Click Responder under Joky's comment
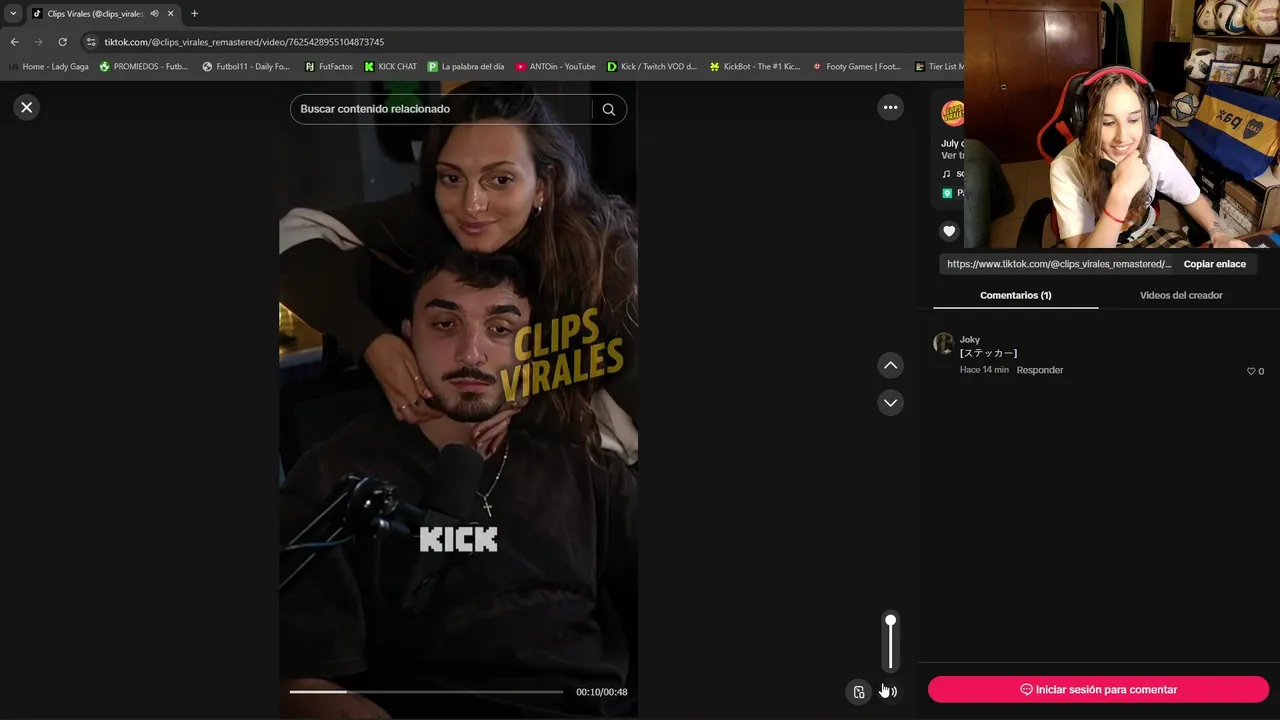 click(x=1039, y=370)
